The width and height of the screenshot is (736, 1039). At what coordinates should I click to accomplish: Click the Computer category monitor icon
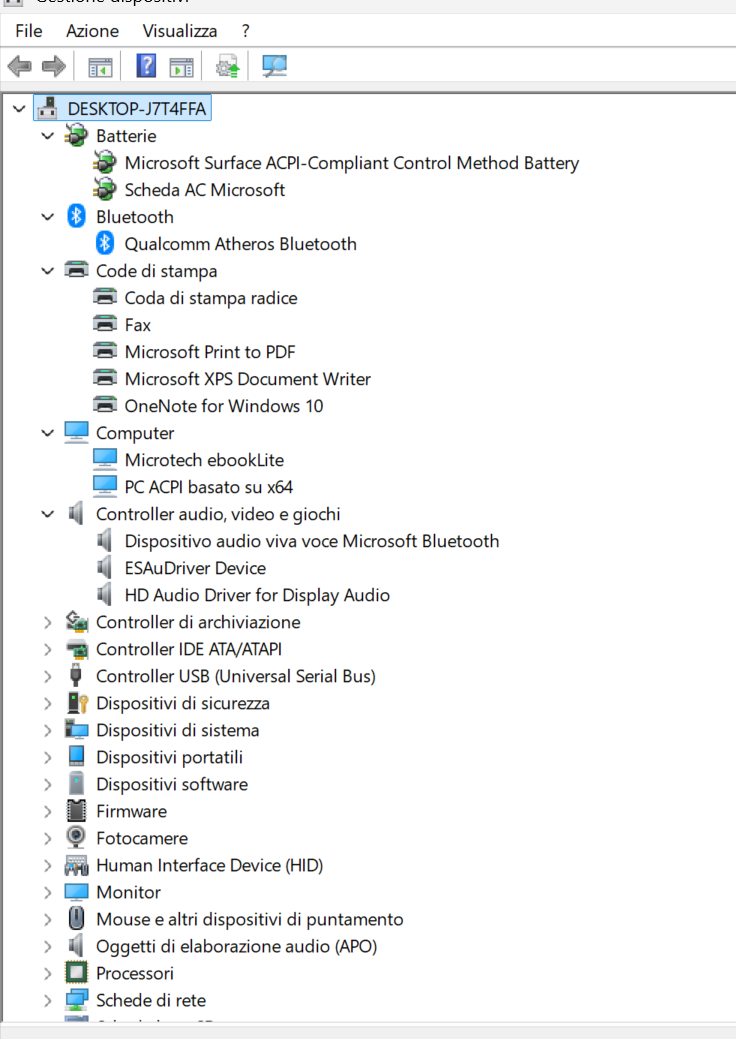click(76, 432)
